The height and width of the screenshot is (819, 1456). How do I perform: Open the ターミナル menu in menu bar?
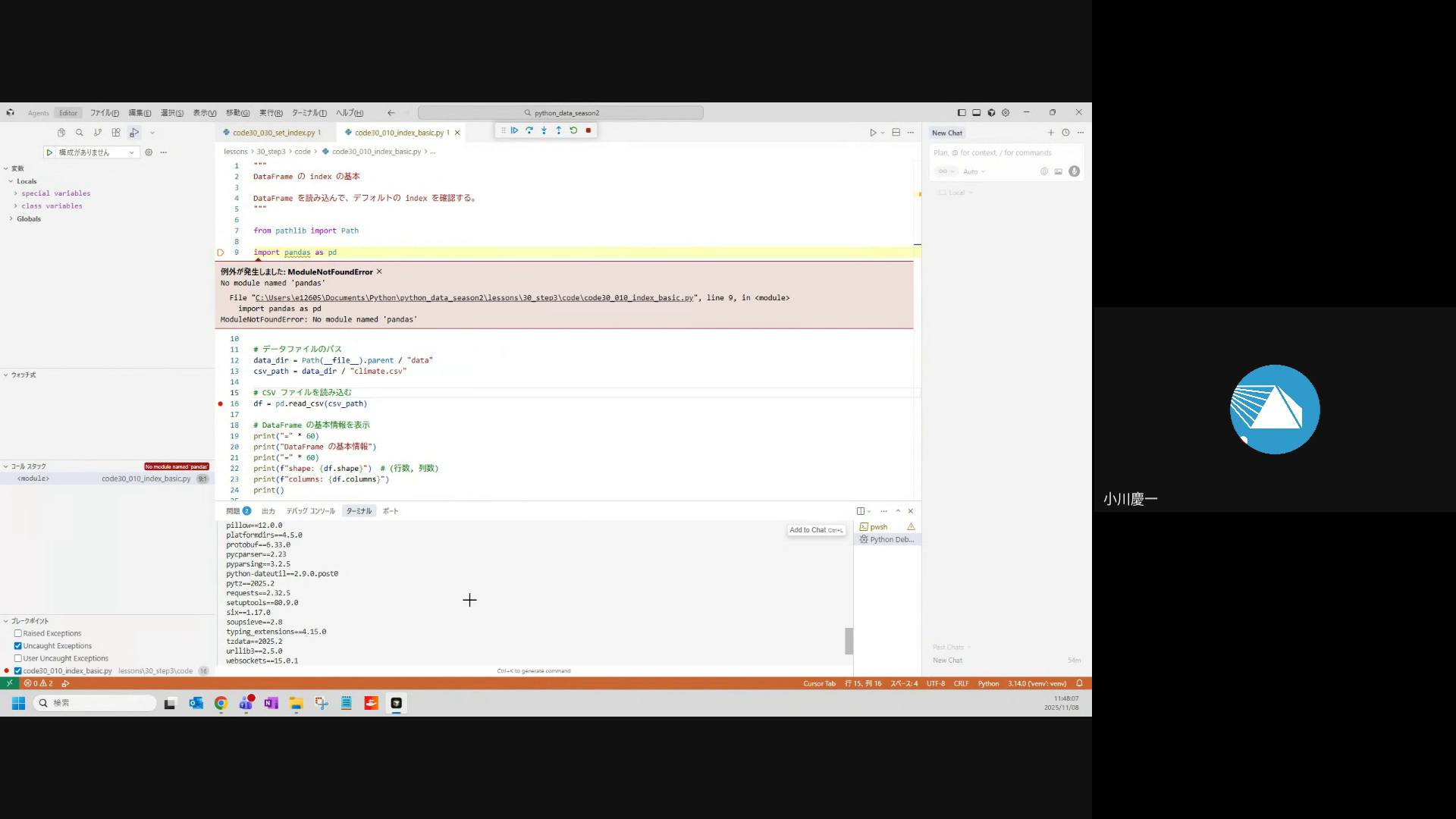click(309, 113)
